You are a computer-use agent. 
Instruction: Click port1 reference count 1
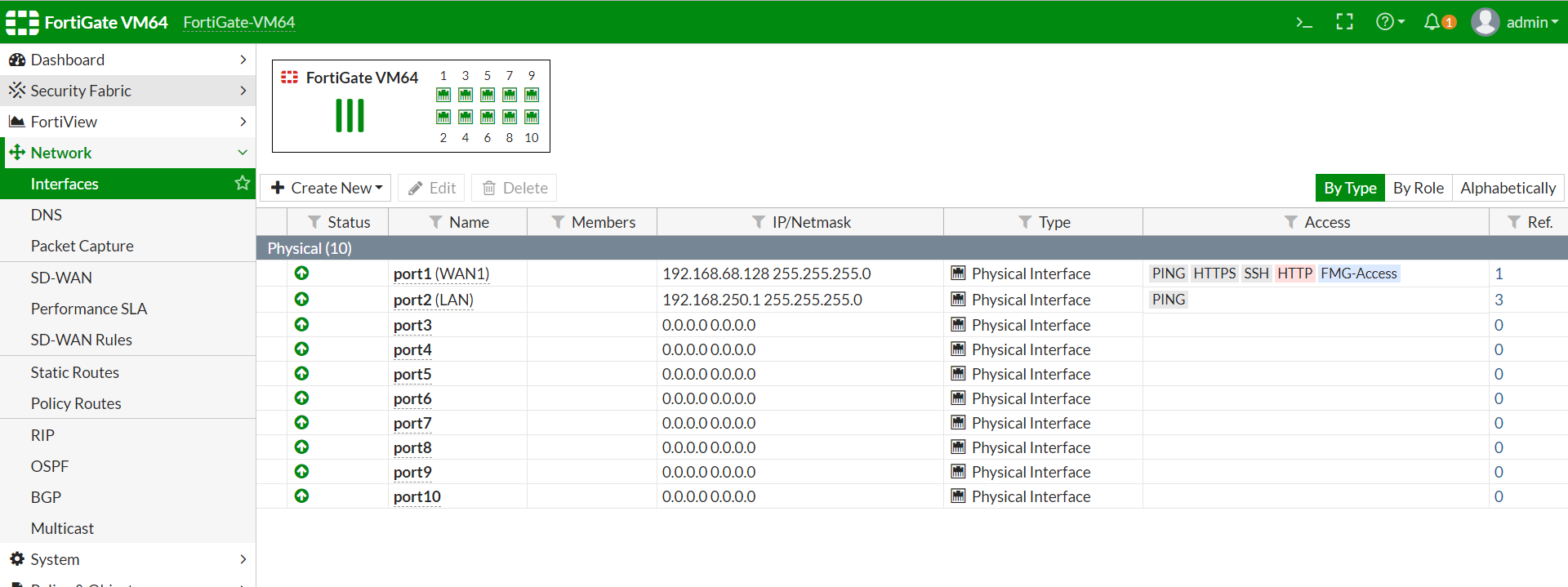(1499, 273)
